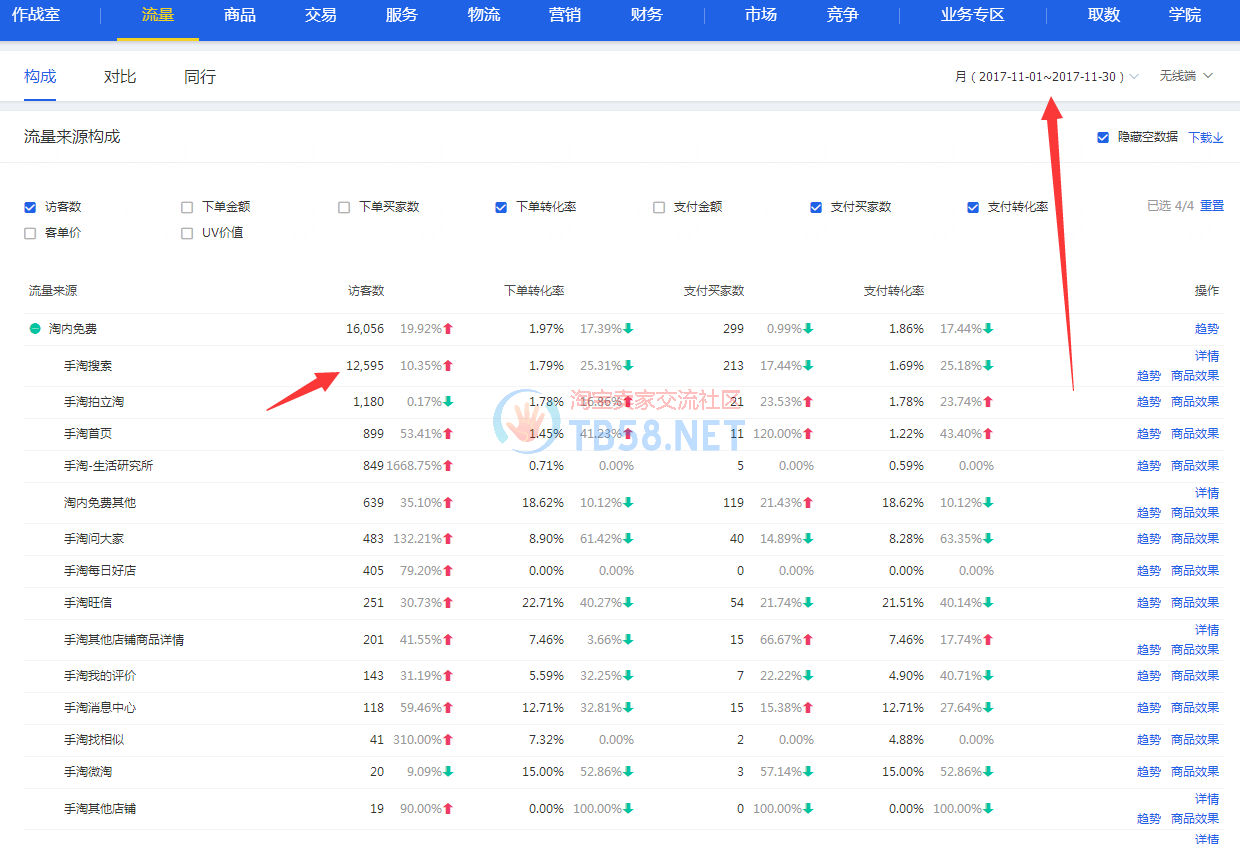Click the 16,056 visitor count value
1240x844 pixels.
[x=365, y=329]
